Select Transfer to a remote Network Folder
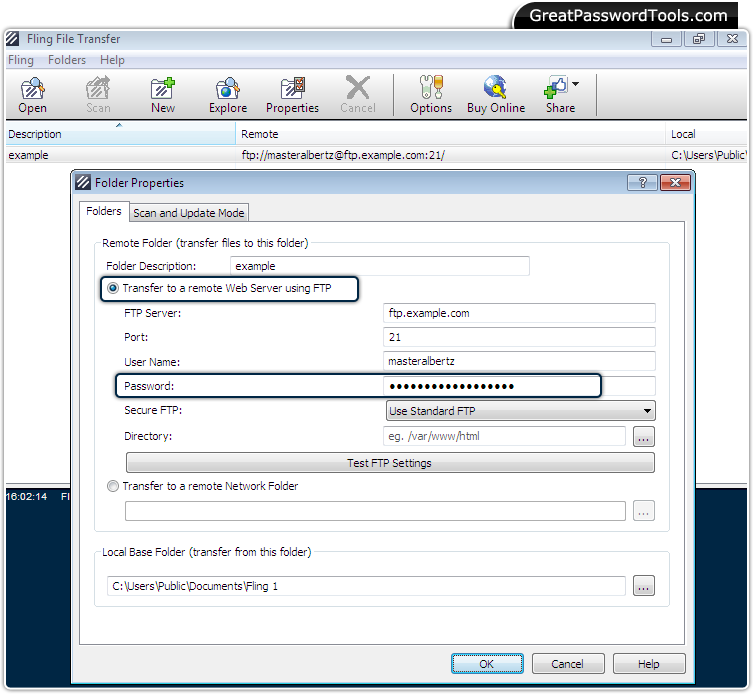 [113, 486]
